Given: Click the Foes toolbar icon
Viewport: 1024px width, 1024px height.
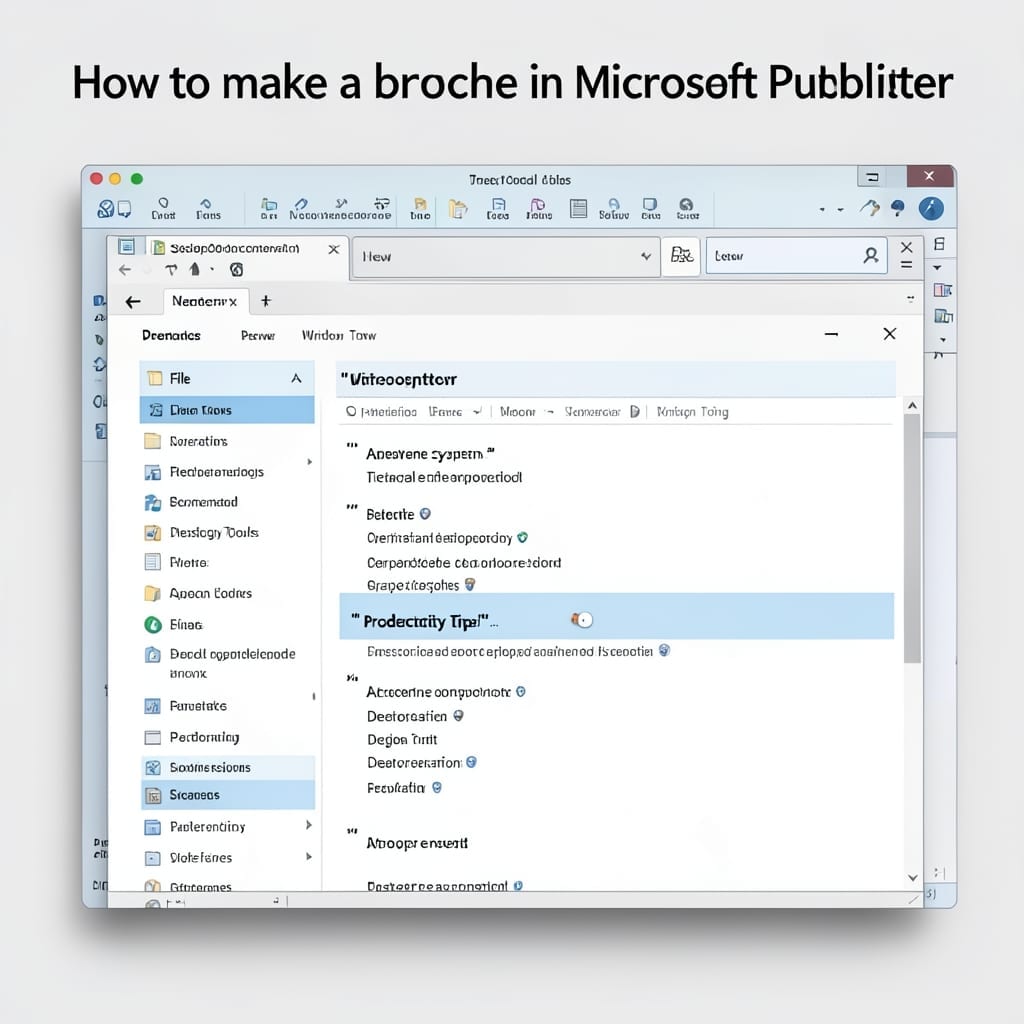Looking at the screenshot, I should tap(498, 208).
